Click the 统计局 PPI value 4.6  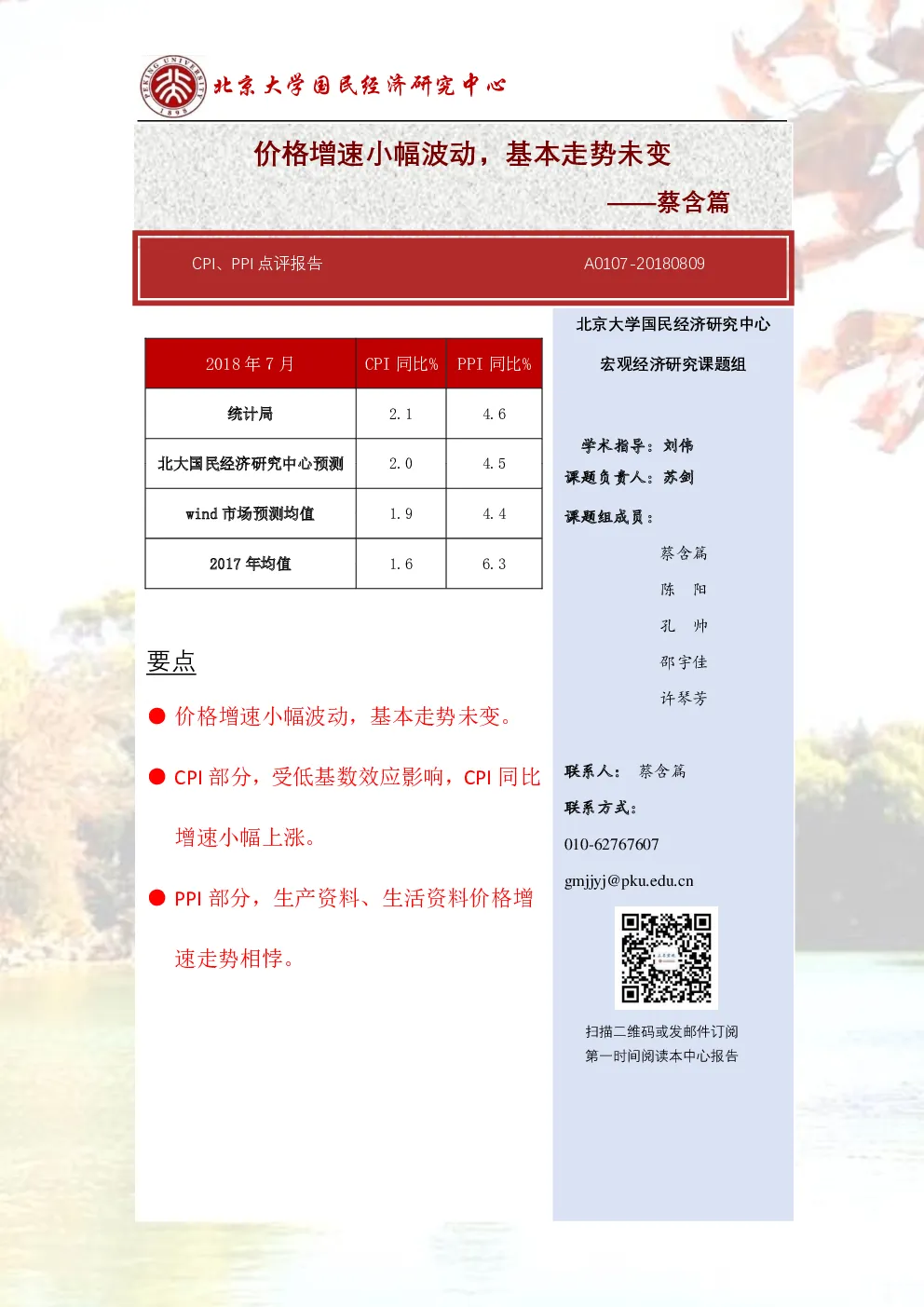pos(495,415)
